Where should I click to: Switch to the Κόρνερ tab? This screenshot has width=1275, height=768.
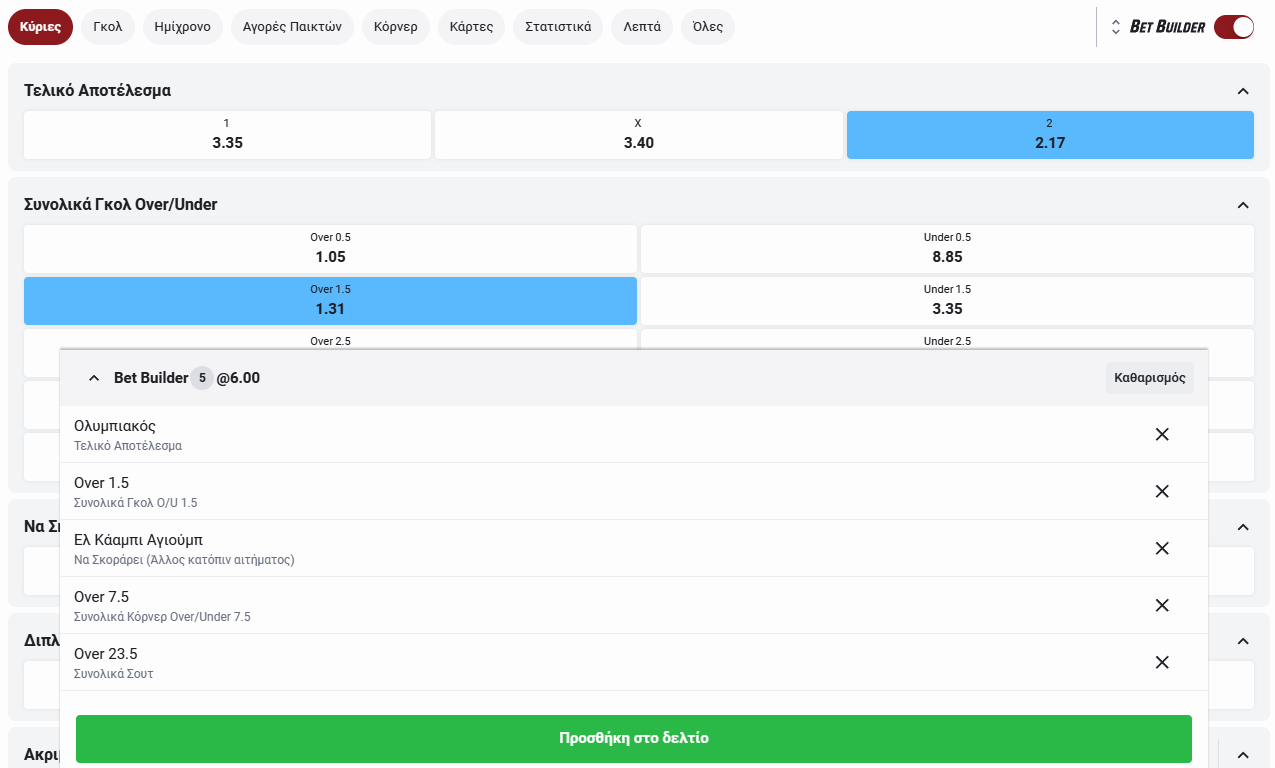(x=395, y=27)
